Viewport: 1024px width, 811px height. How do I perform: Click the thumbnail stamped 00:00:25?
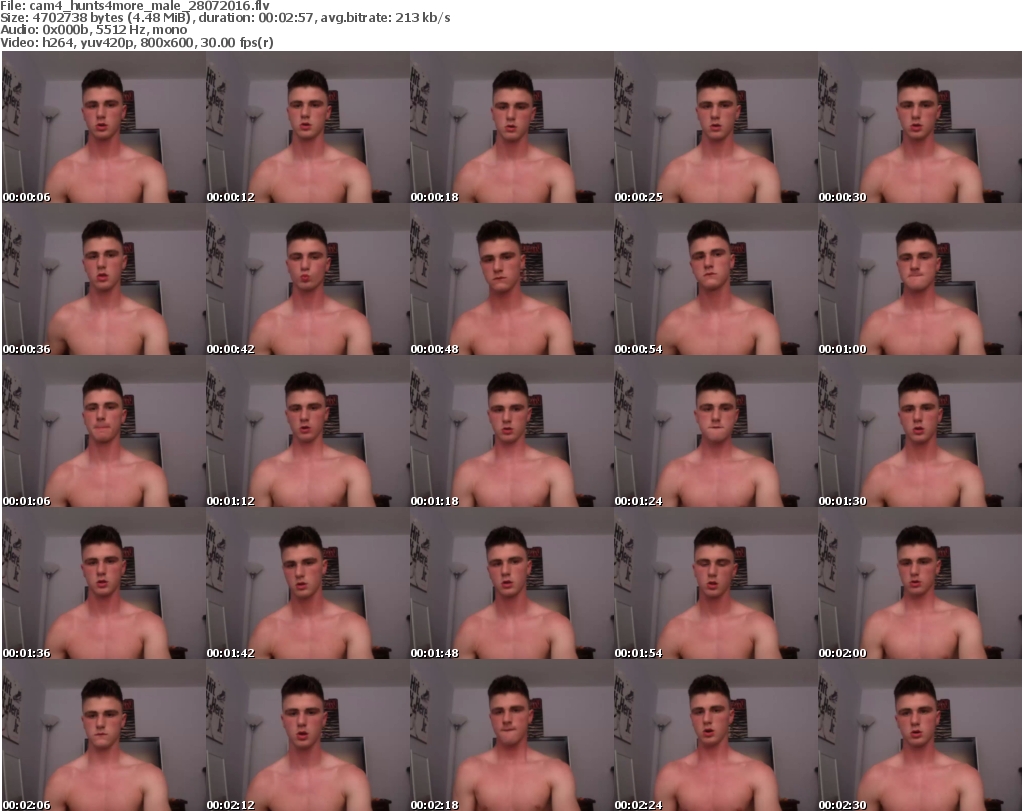716,127
